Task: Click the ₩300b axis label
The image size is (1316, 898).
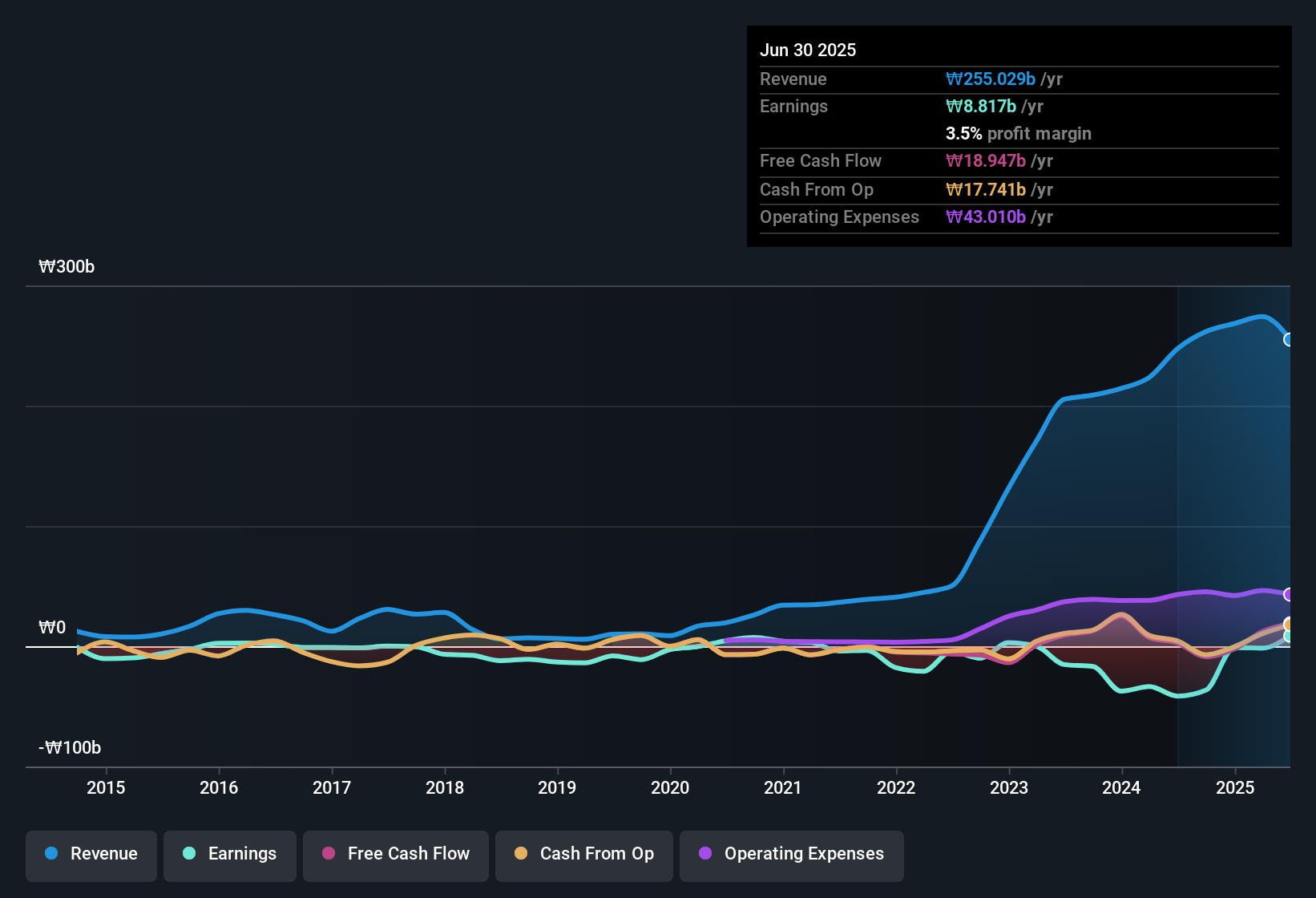Action: pos(67,266)
